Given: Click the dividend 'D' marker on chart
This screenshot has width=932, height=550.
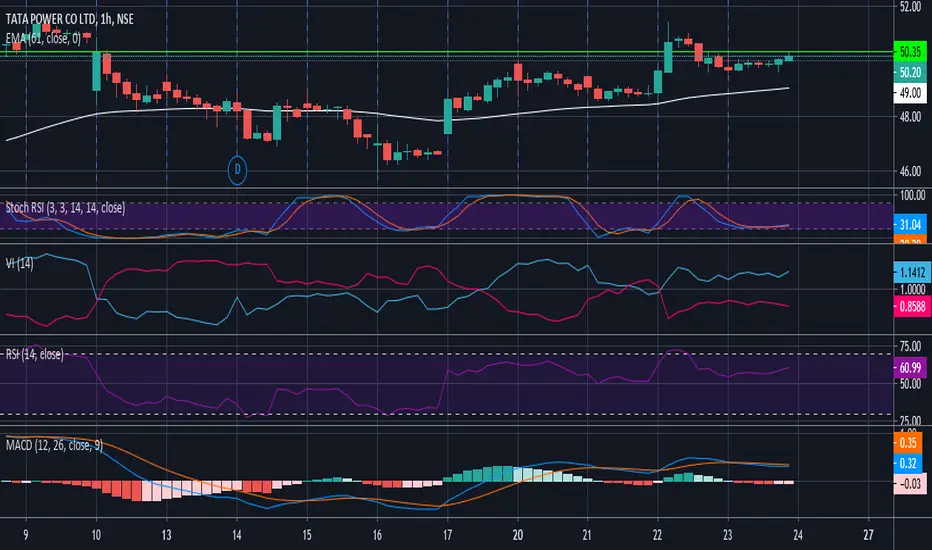Looking at the screenshot, I should [237, 170].
